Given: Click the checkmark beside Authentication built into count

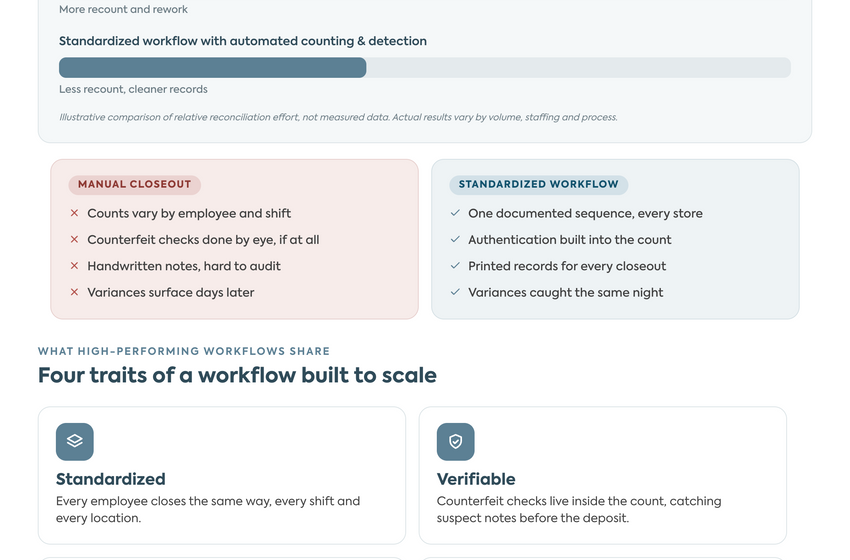Looking at the screenshot, I should click(455, 239).
